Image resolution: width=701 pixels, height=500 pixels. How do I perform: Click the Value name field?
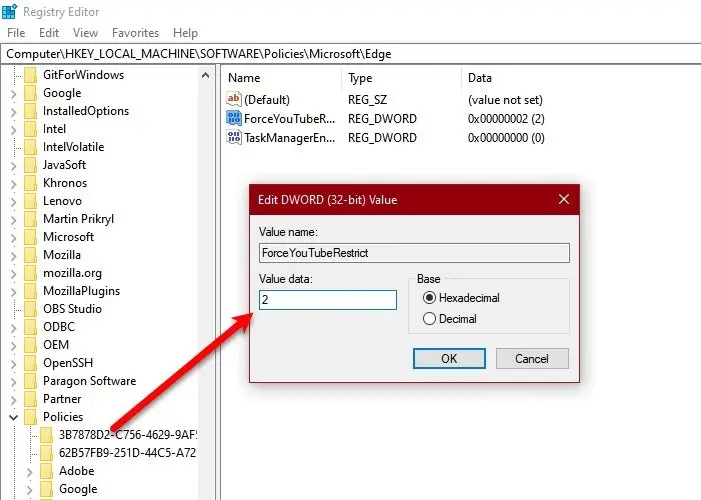click(x=414, y=253)
